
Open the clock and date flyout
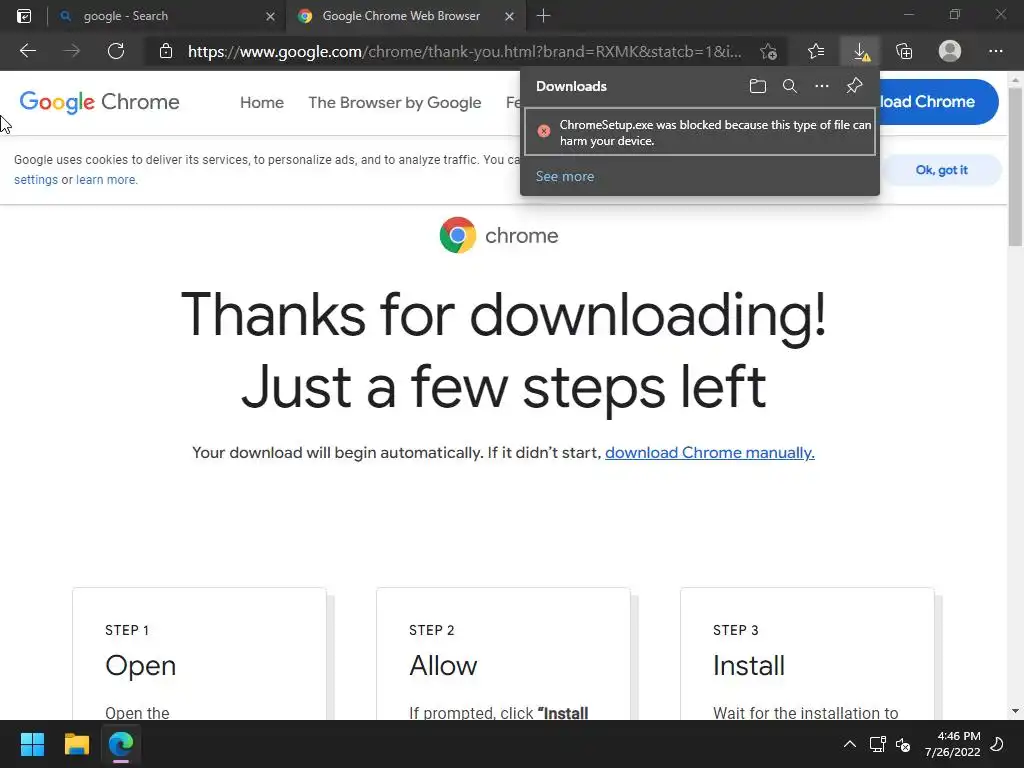952,744
